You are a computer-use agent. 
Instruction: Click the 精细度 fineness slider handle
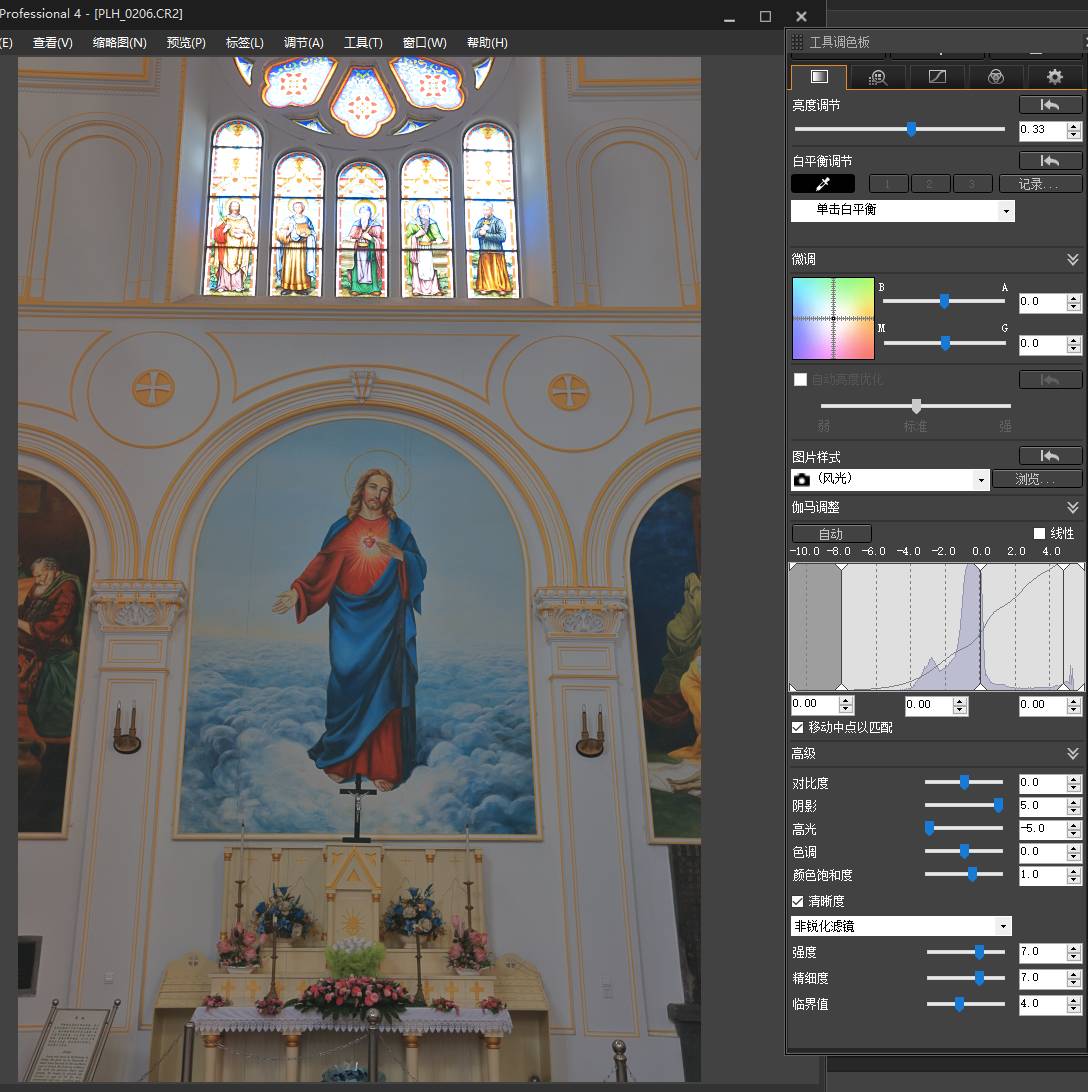tap(979, 978)
